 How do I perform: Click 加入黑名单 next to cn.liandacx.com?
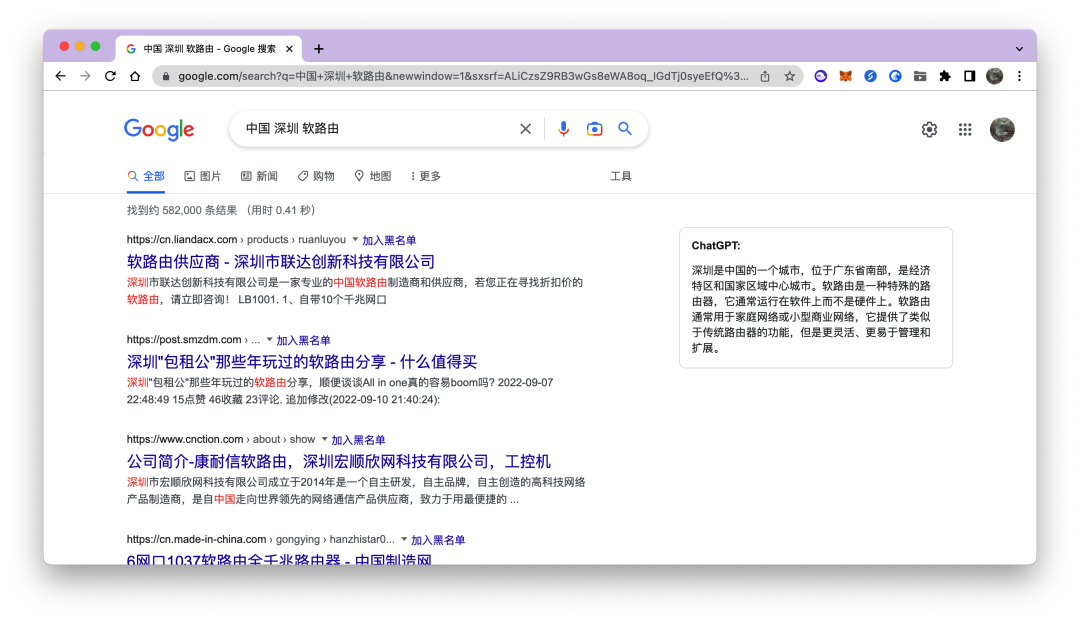click(389, 240)
